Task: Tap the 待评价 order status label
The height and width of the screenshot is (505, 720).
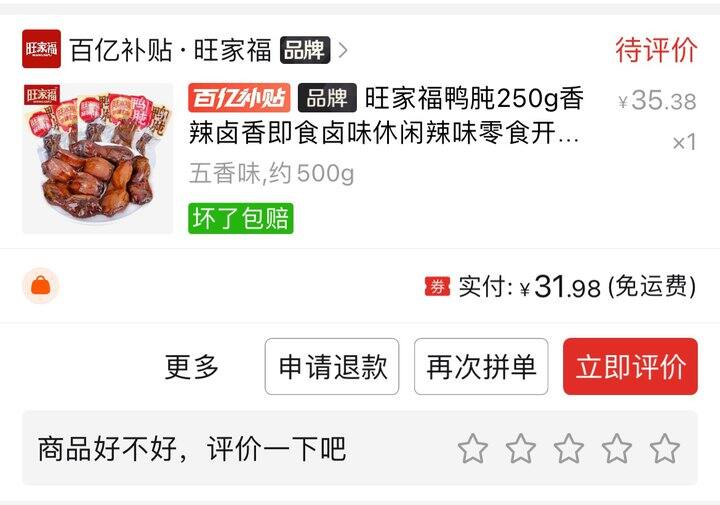Action: (x=656, y=50)
